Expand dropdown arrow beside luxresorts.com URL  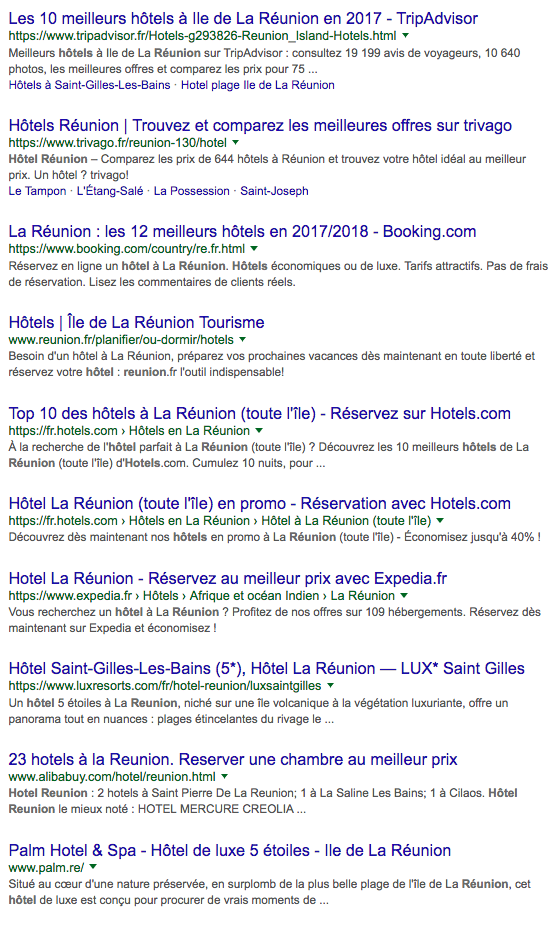tap(331, 686)
